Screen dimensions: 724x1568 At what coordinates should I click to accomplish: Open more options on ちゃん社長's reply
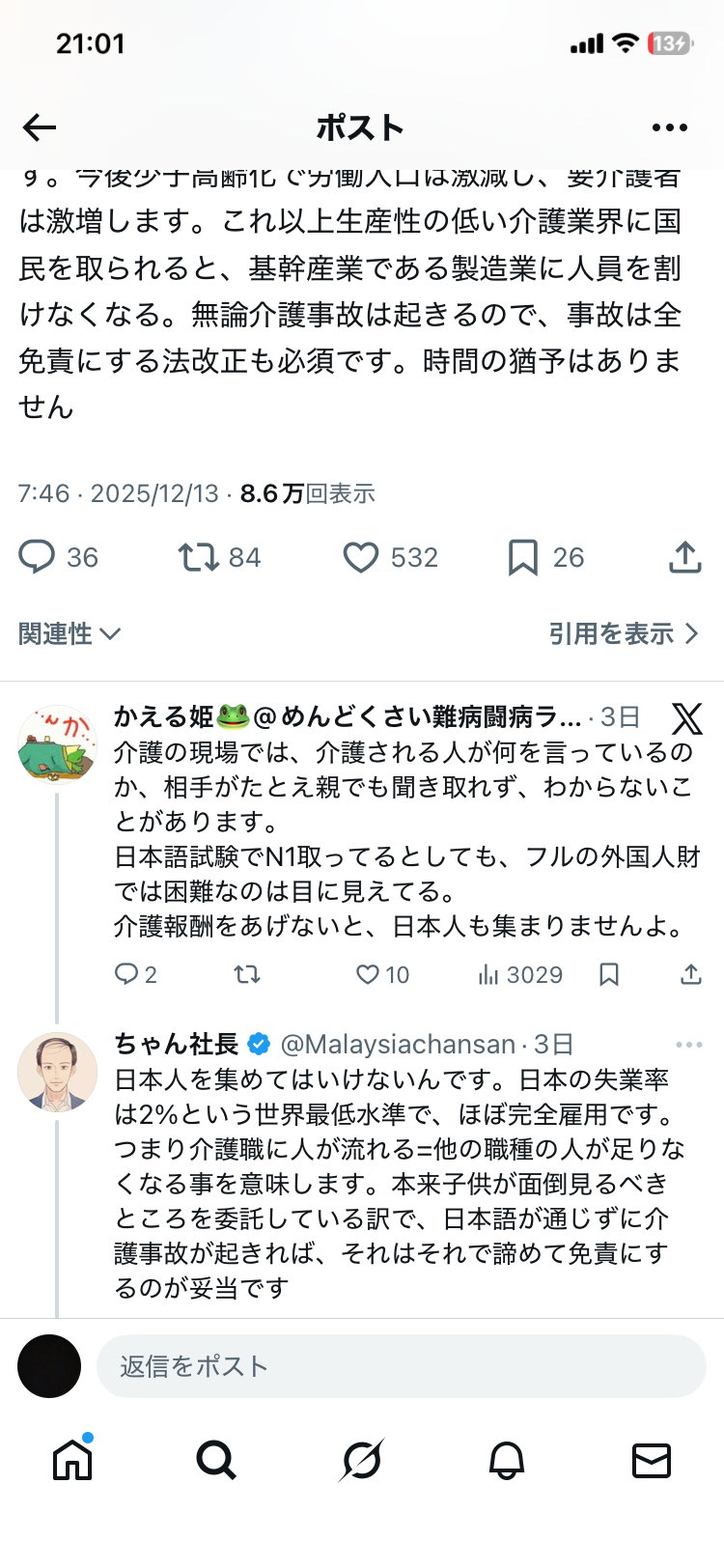pyautogui.click(x=688, y=1044)
